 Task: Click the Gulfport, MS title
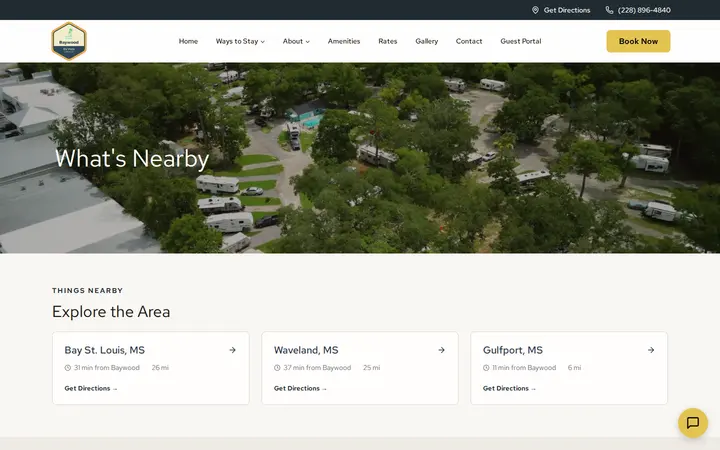coord(513,350)
